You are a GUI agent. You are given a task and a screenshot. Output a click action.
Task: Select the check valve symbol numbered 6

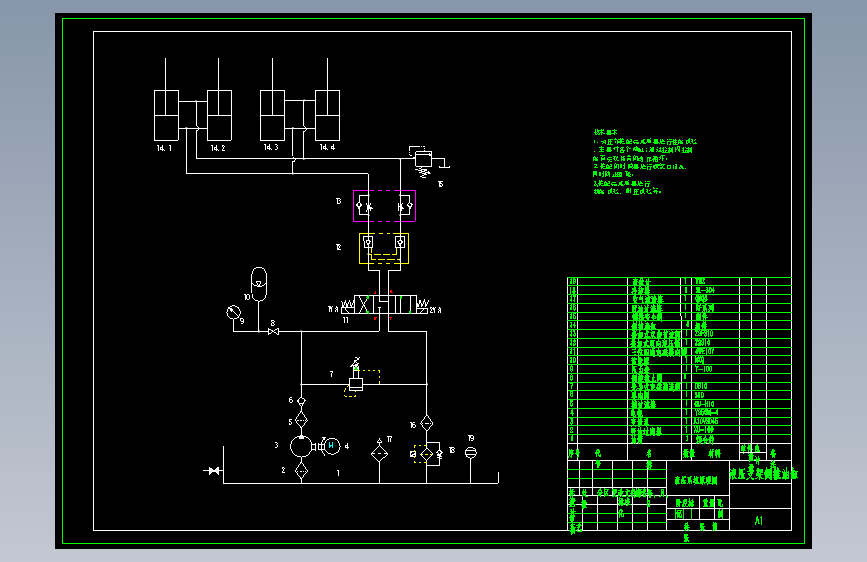coord(301,400)
